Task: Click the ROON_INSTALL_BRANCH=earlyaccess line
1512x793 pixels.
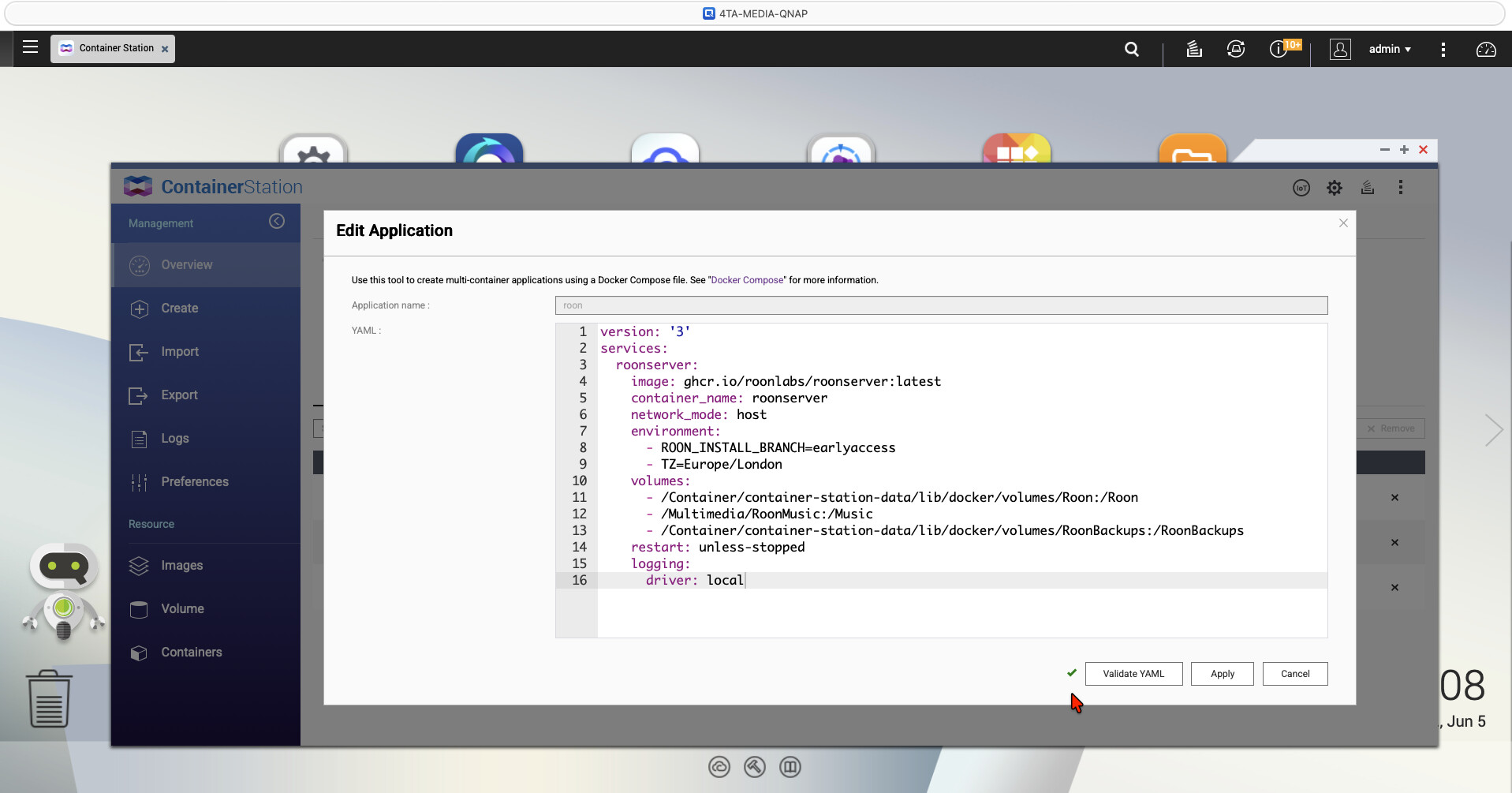Action: [771, 448]
